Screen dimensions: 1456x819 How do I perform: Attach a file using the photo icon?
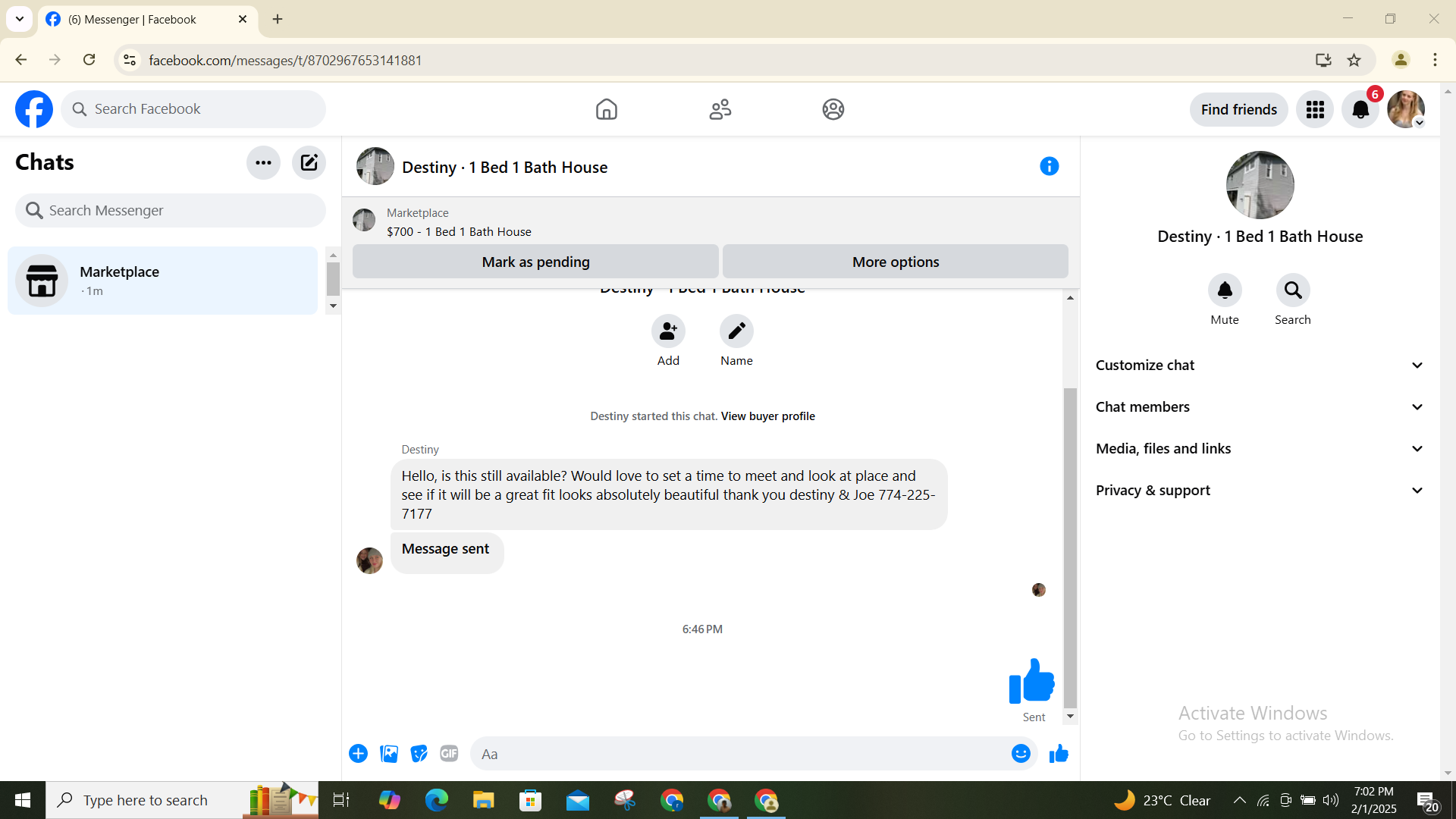389,753
